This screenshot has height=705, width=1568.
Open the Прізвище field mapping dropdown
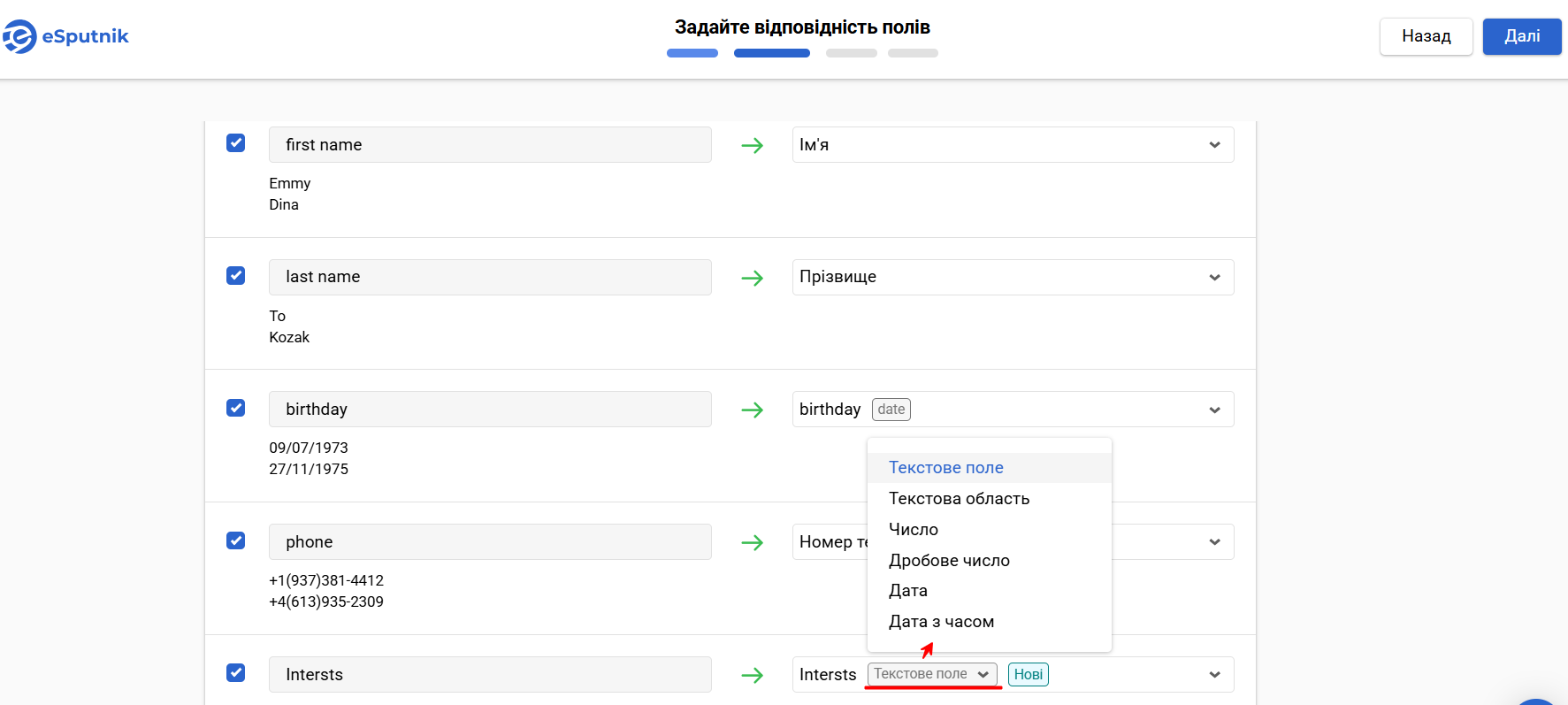point(1013,277)
